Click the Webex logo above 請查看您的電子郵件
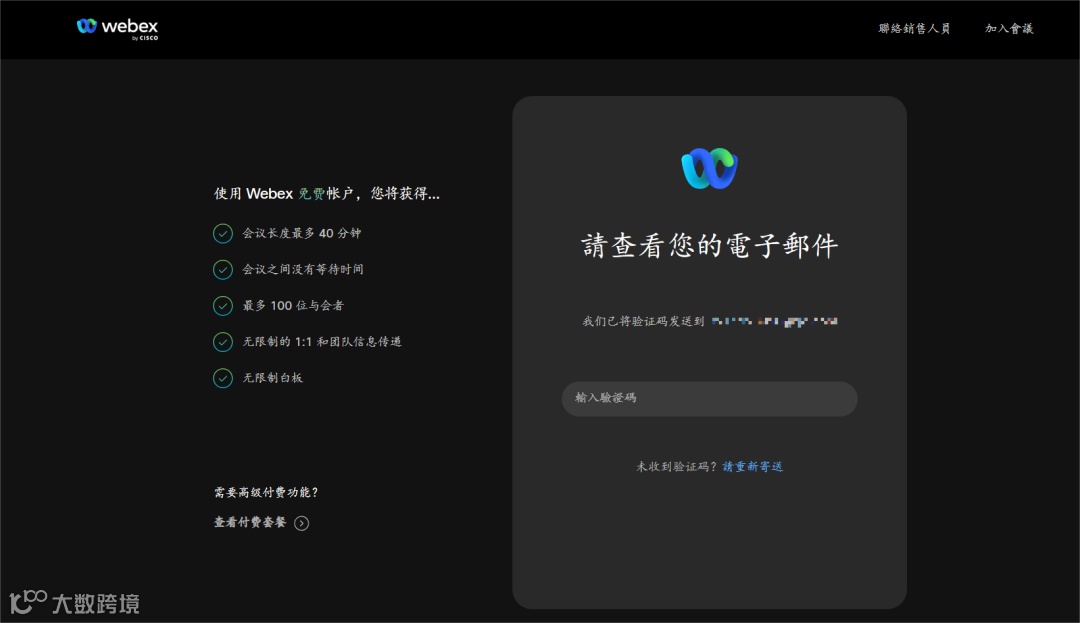 709,168
